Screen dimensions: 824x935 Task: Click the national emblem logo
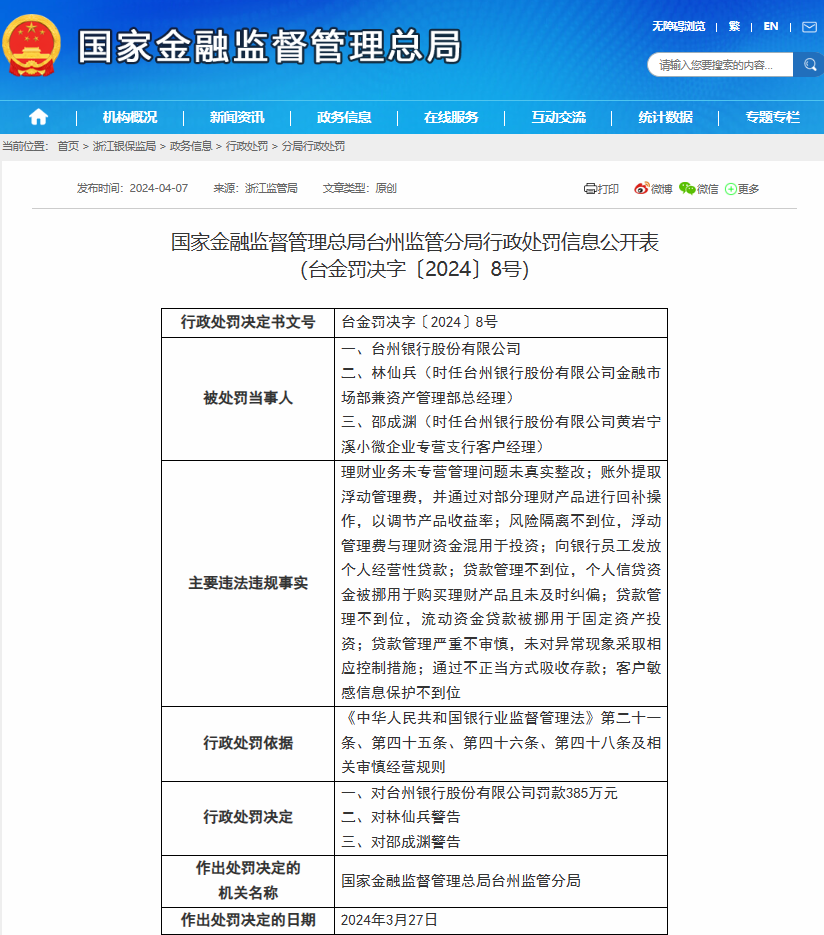(31, 46)
